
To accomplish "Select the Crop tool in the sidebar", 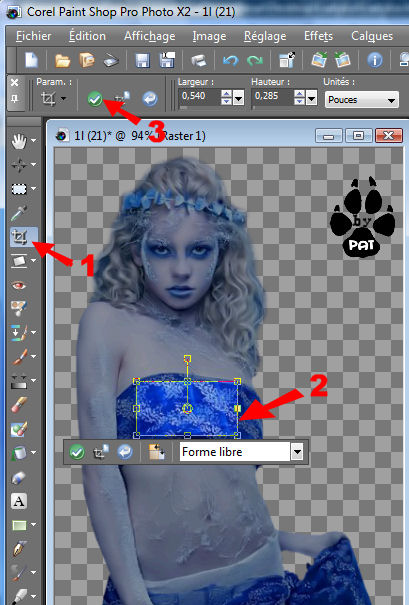I will coord(19,237).
